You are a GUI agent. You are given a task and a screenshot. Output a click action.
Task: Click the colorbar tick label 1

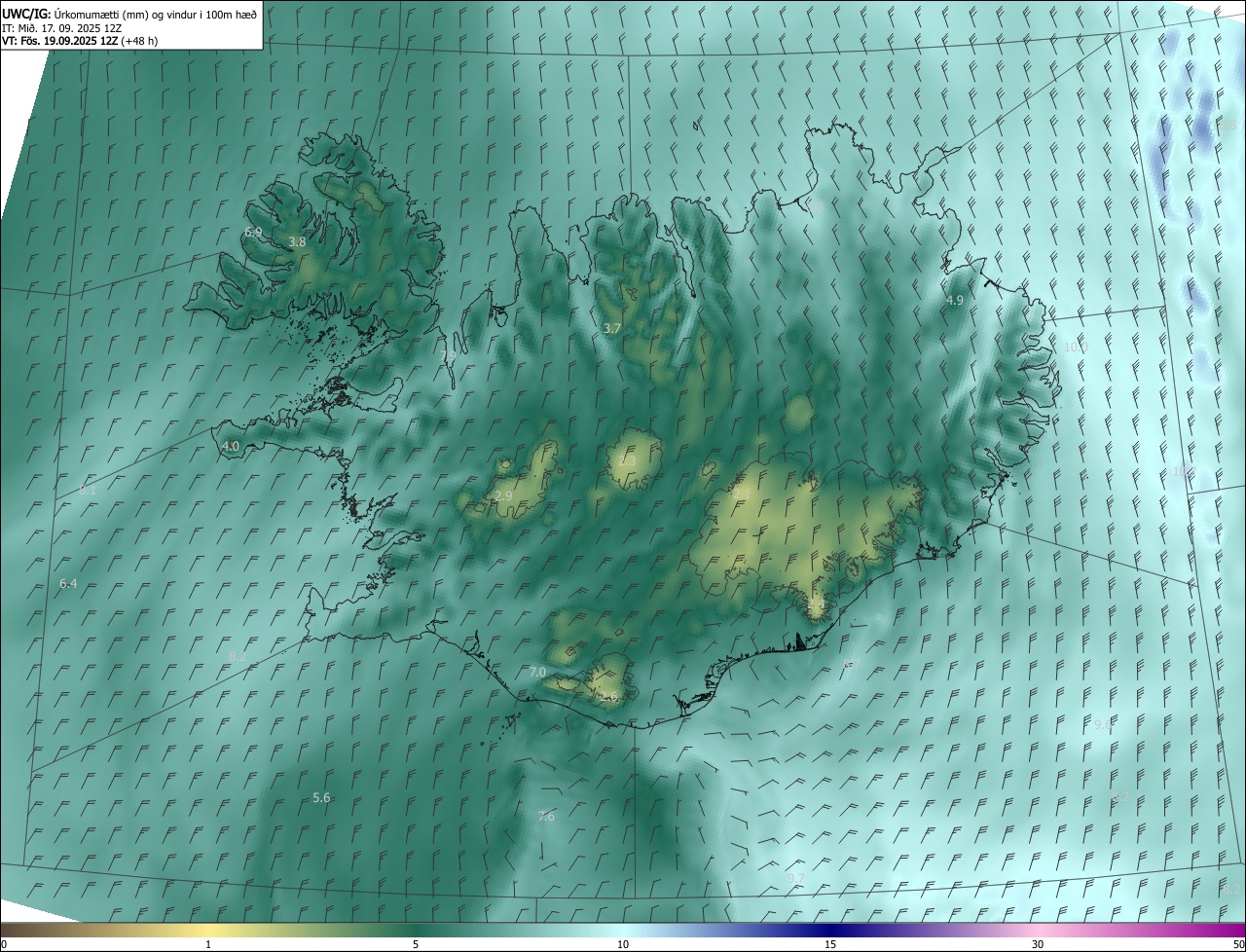[208, 944]
